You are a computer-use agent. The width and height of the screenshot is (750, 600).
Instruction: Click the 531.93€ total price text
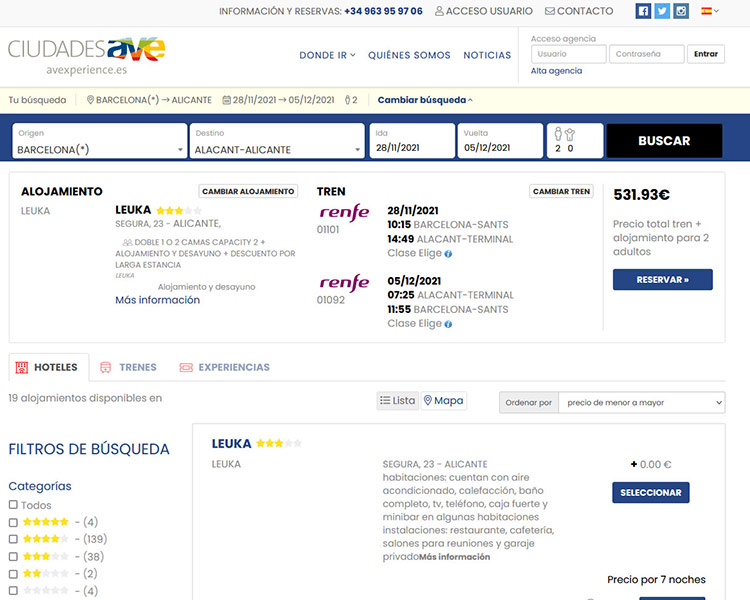(641, 195)
